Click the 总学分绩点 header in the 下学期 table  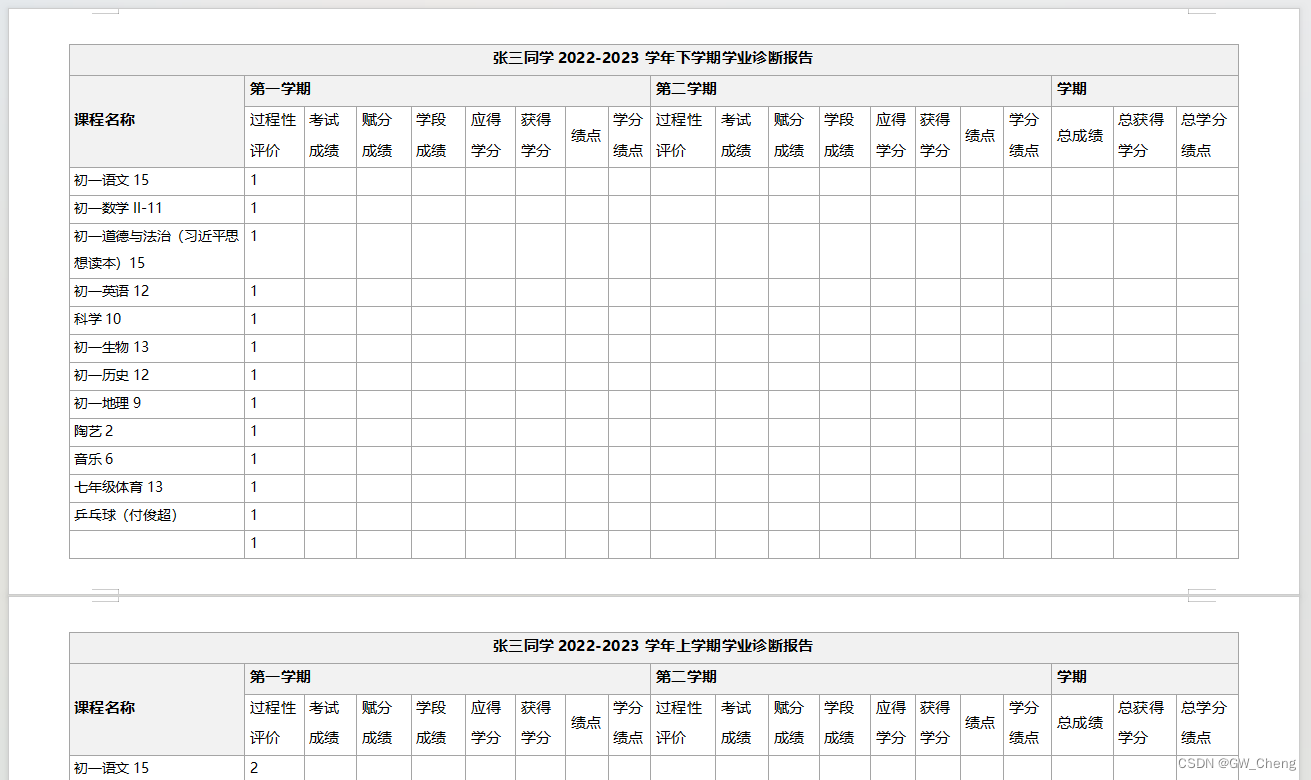pyautogui.click(x=1204, y=135)
